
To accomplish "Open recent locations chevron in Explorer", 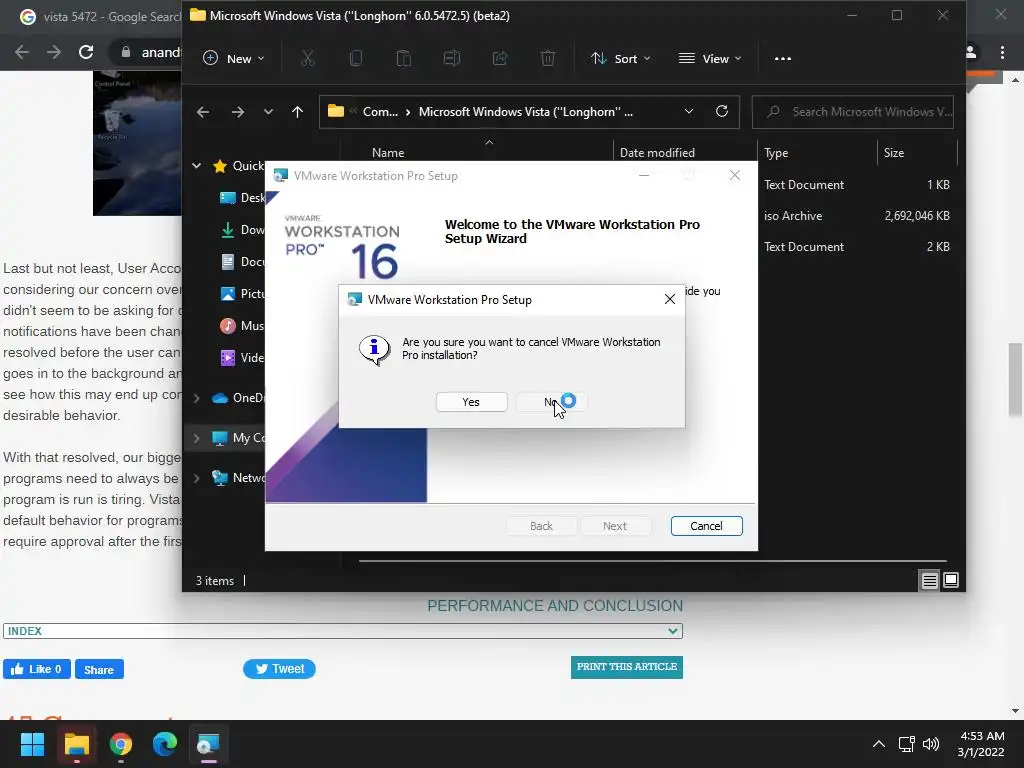I will [268, 112].
